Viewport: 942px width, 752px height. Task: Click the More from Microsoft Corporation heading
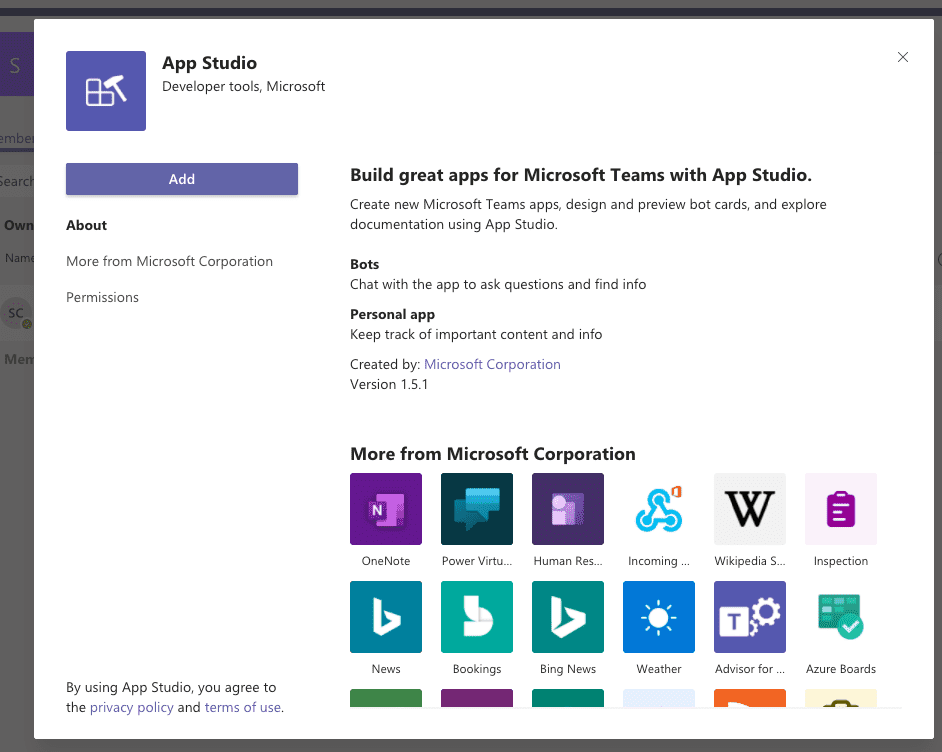point(493,453)
